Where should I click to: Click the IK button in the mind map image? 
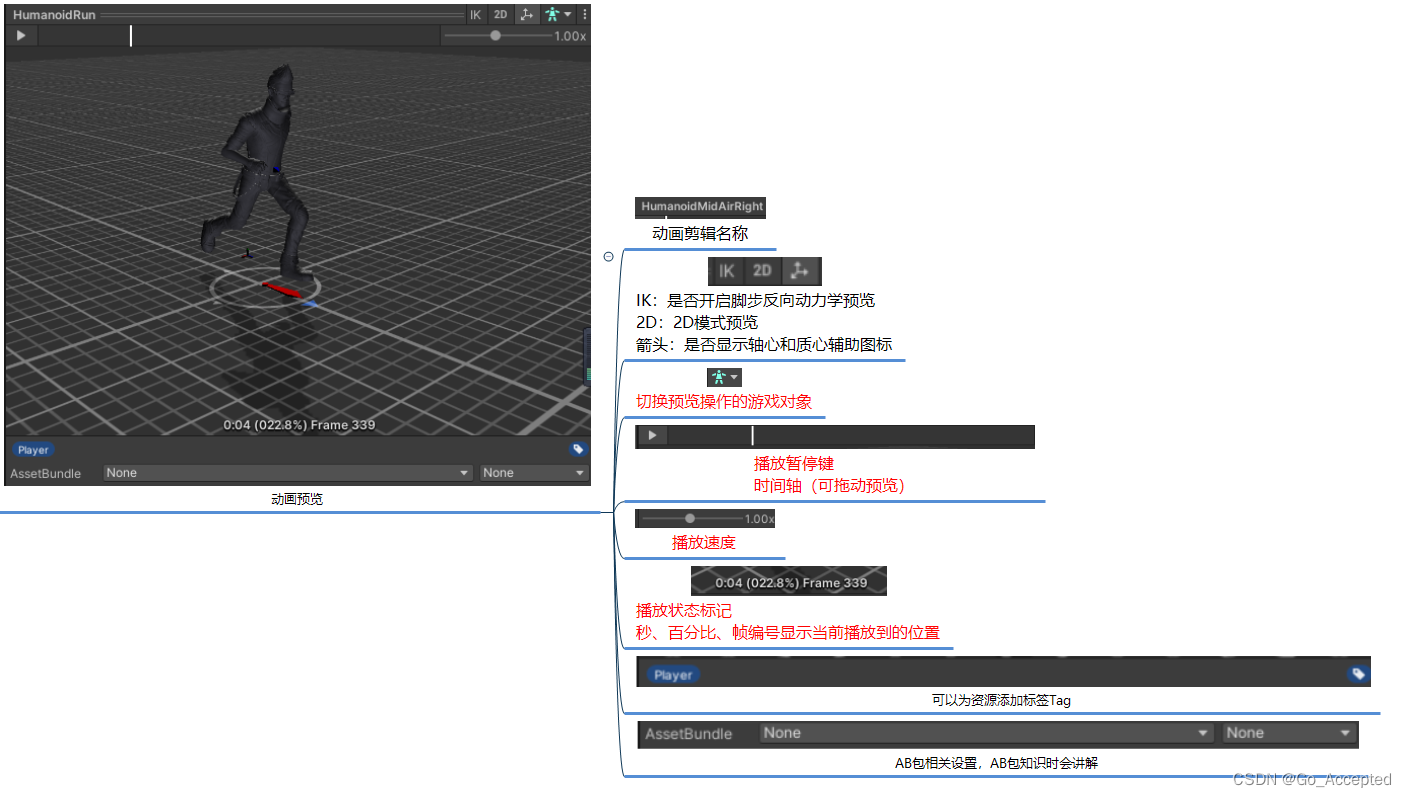727,271
